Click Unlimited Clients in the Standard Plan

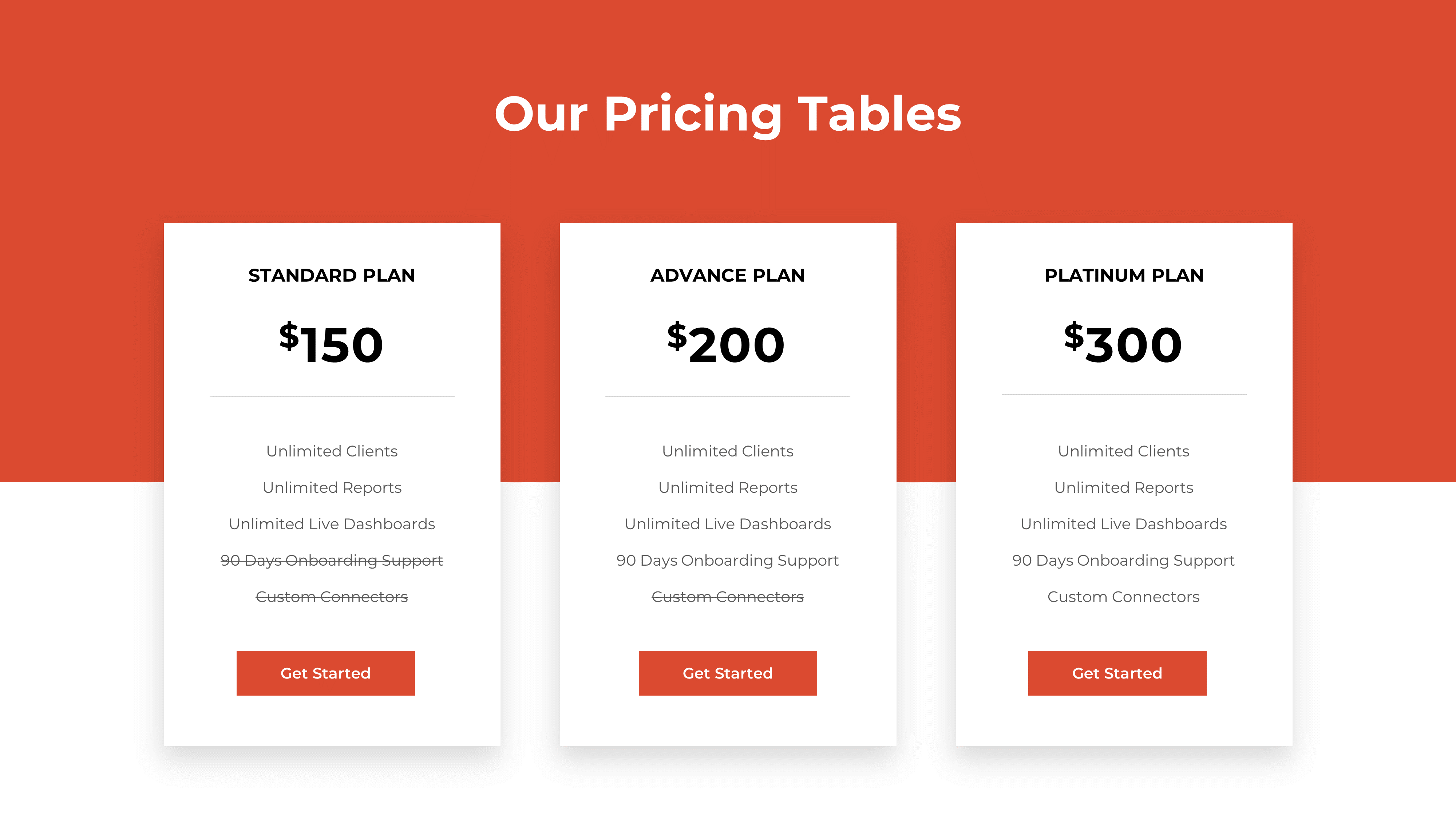pyautogui.click(x=332, y=451)
